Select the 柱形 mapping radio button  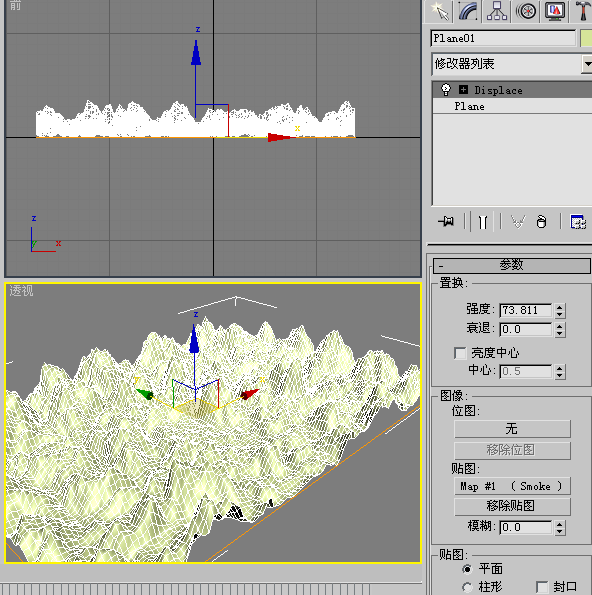coord(467,587)
